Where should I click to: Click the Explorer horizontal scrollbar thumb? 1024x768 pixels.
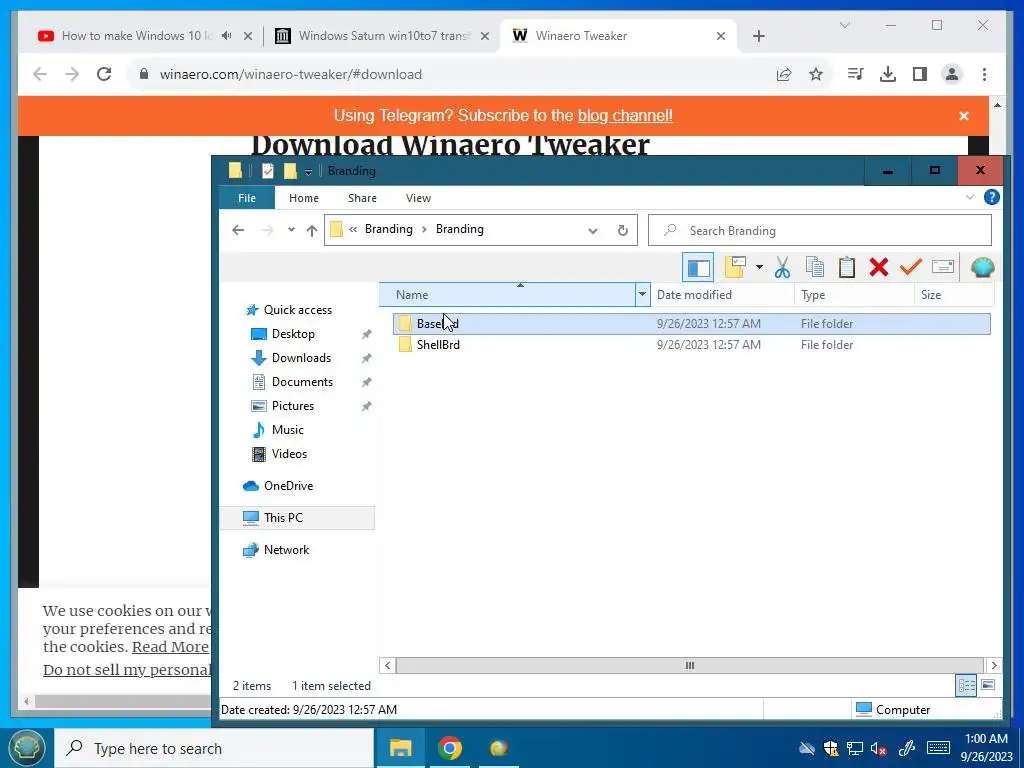(x=690, y=665)
